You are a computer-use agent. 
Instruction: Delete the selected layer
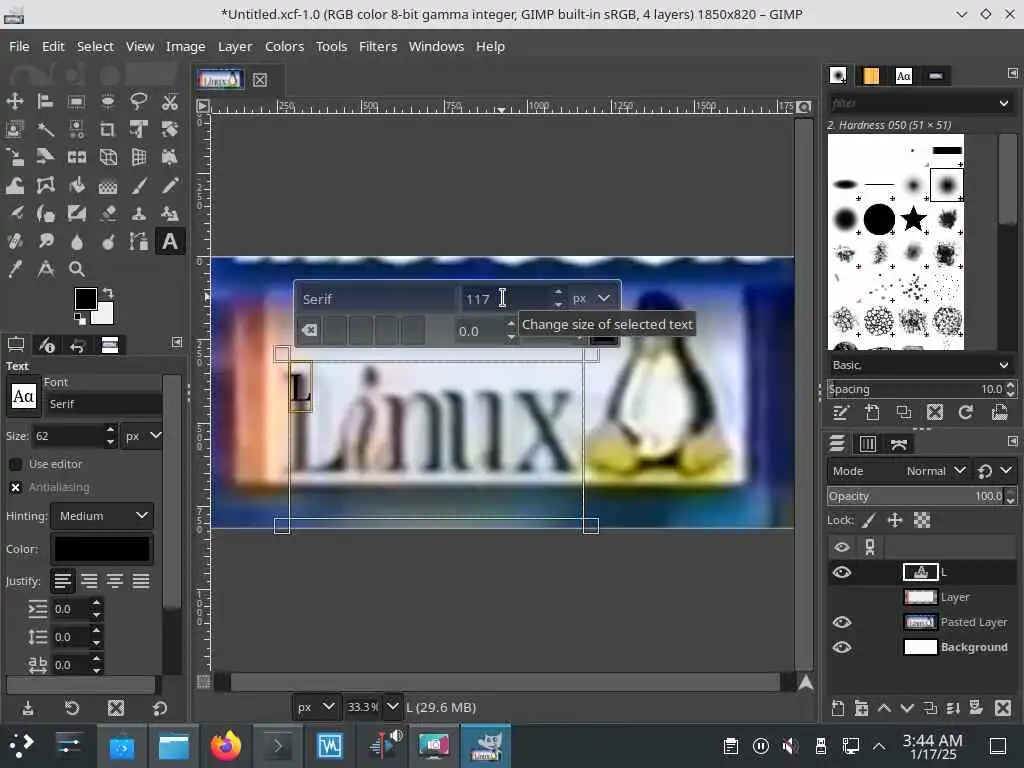(x=1002, y=708)
